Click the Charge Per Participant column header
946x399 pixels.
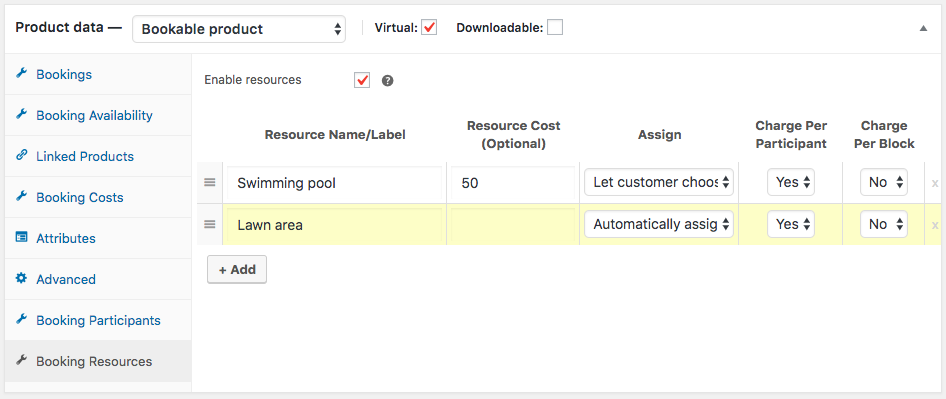click(x=791, y=135)
